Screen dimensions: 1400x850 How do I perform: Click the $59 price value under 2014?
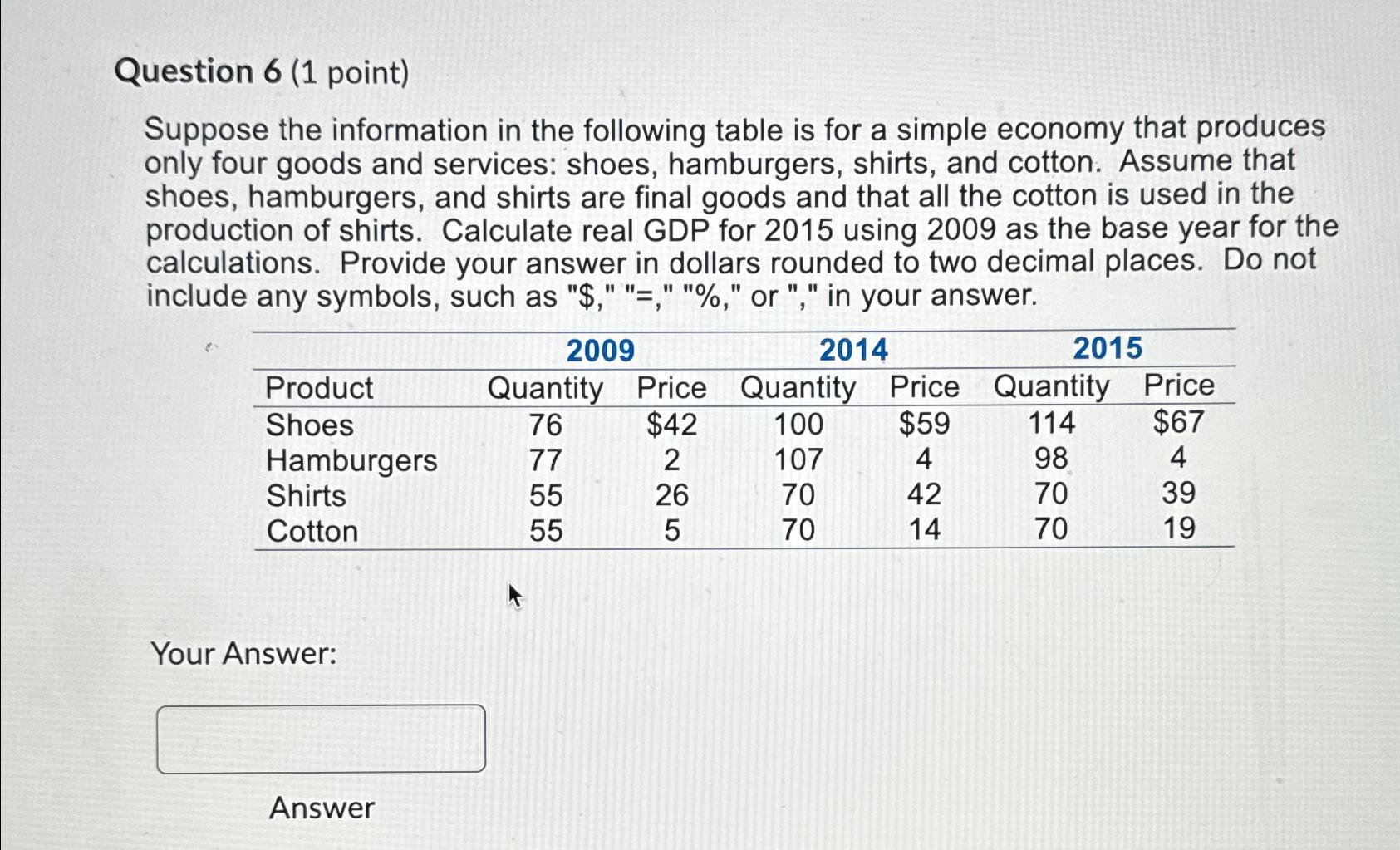point(922,424)
